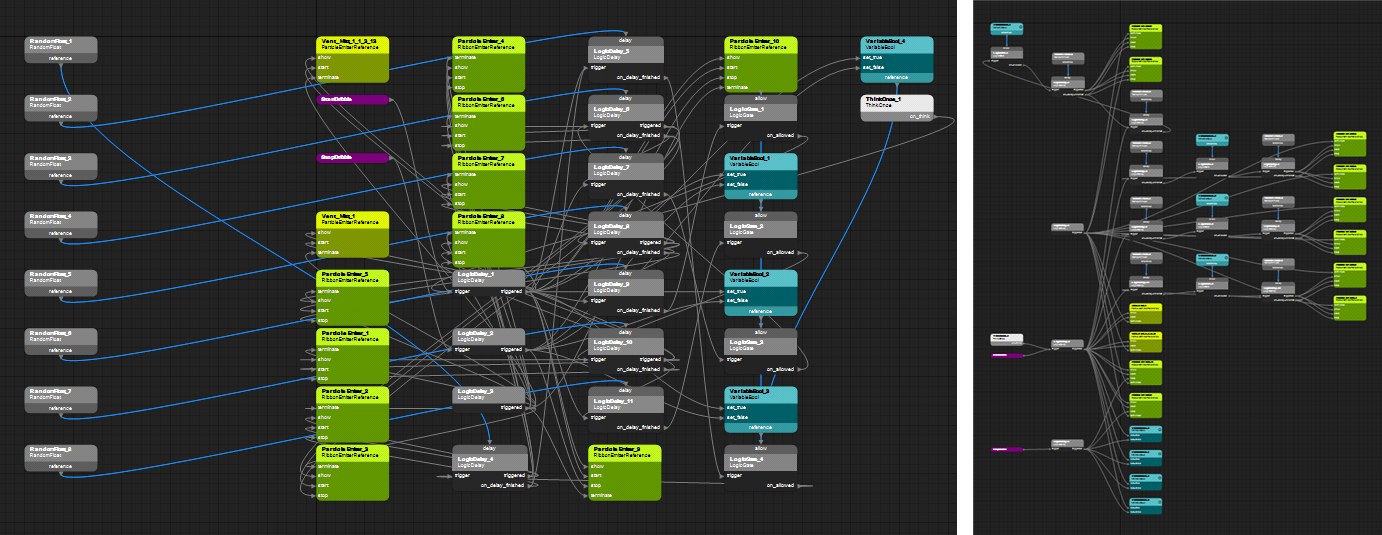Screen dimensions: 1382x535
Task: Select the LogicDelay_3 node
Action: (x=488, y=399)
